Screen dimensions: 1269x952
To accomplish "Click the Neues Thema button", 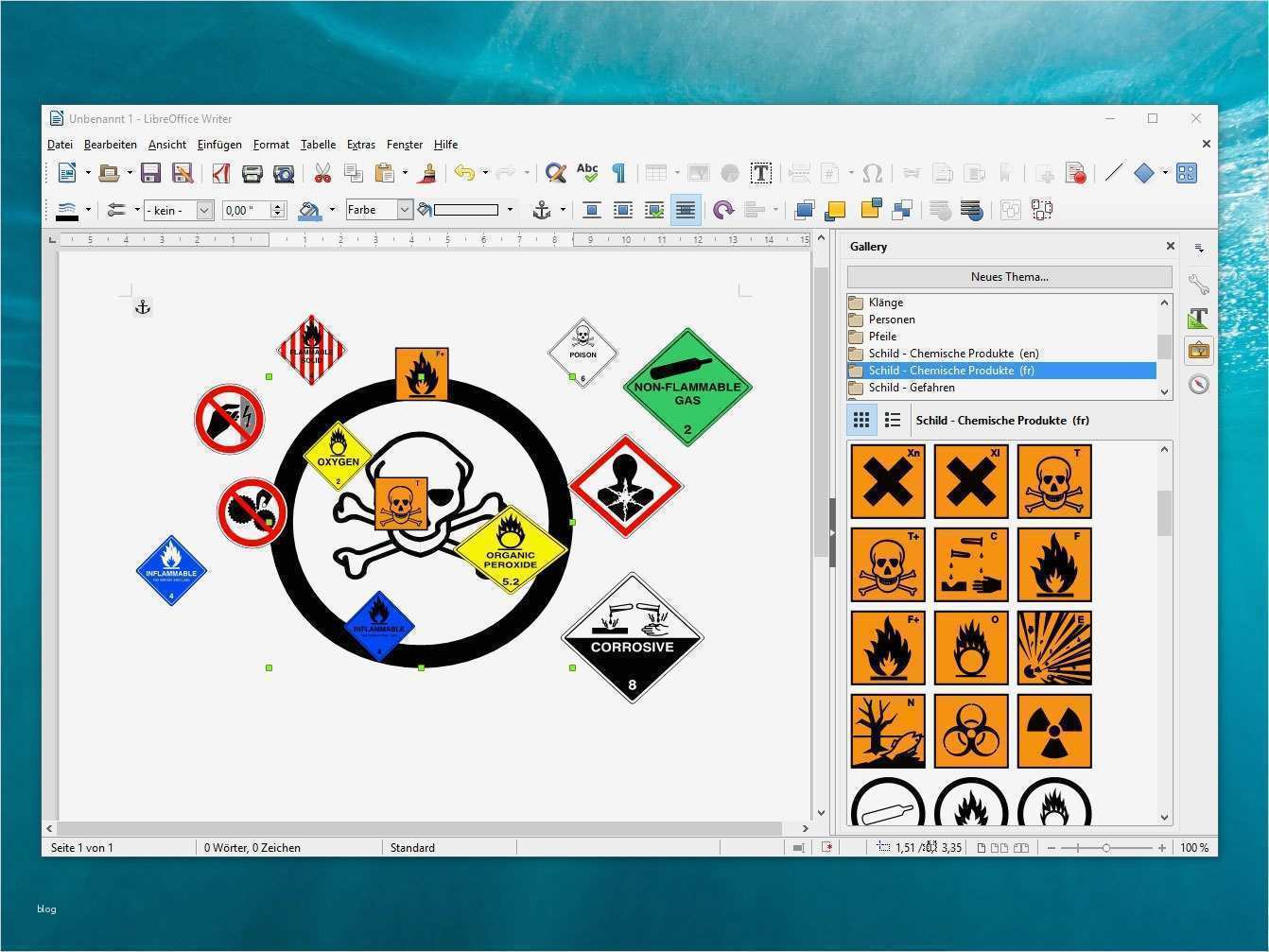I will [x=1009, y=276].
